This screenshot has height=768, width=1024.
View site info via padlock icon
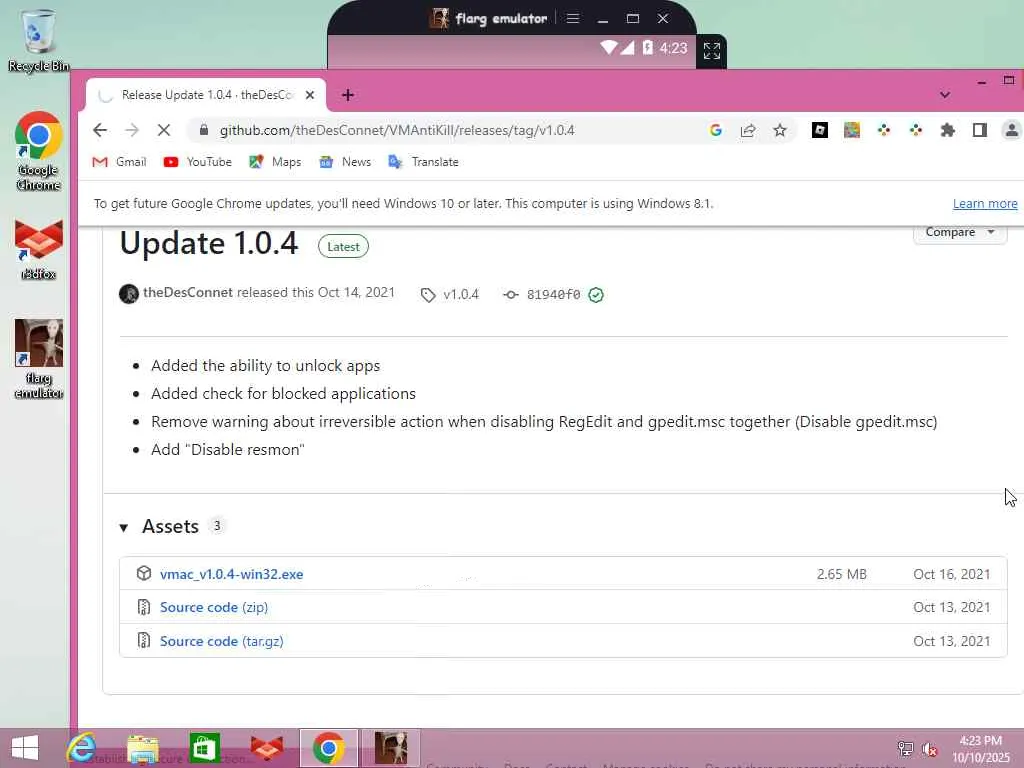[x=204, y=130]
